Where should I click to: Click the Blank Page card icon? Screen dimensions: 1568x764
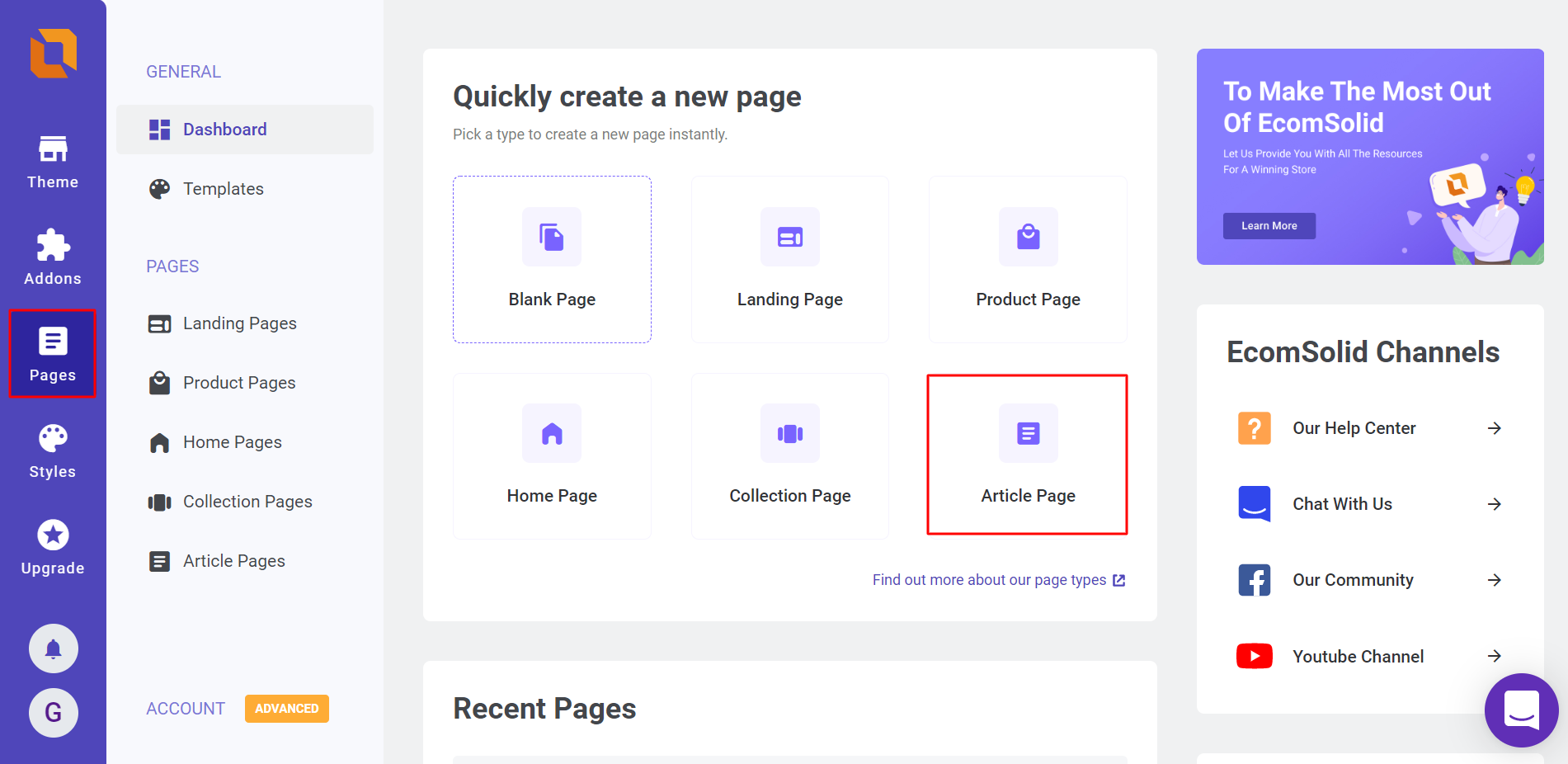pyautogui.click(x=552, y=237)
